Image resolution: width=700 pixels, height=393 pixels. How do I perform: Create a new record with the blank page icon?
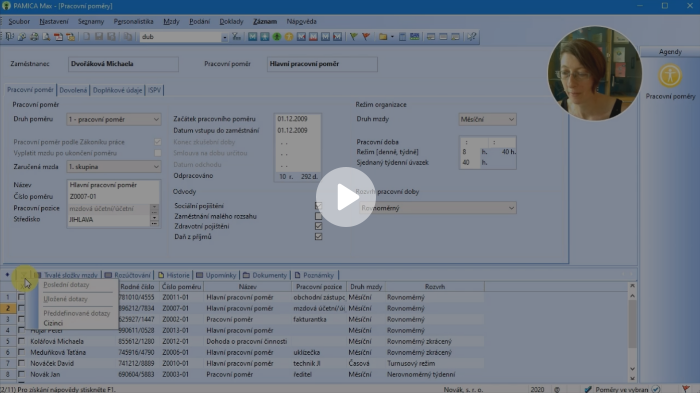tap(87, 37)
